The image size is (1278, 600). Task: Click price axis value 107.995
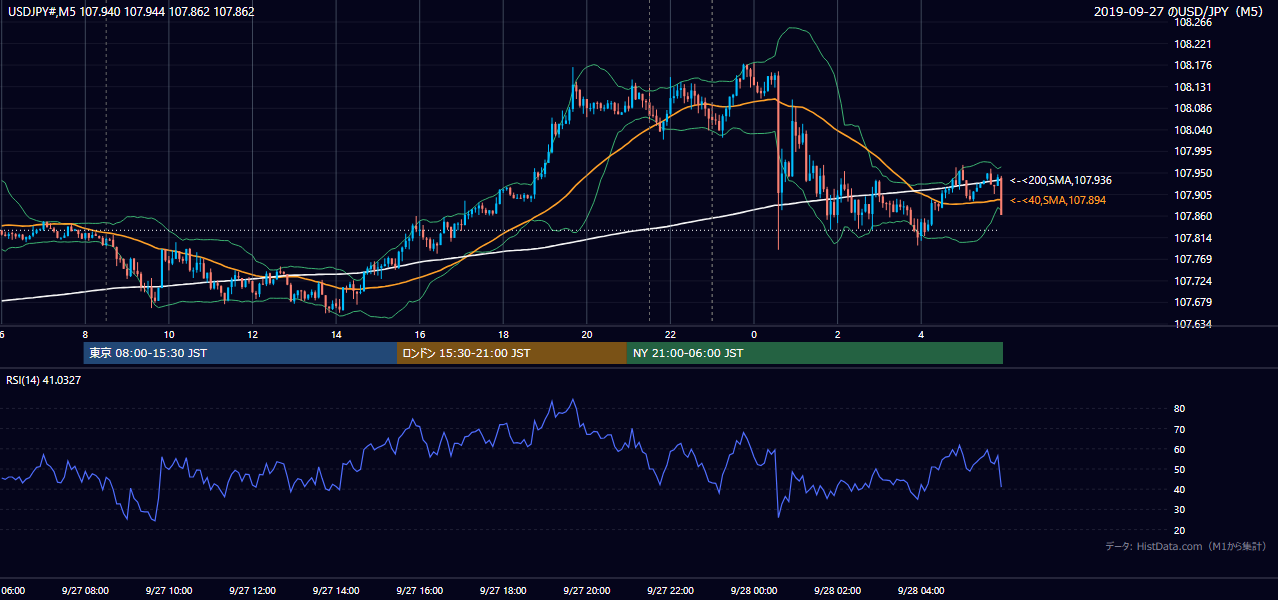pyautogui.click(x=1193, y=151)
